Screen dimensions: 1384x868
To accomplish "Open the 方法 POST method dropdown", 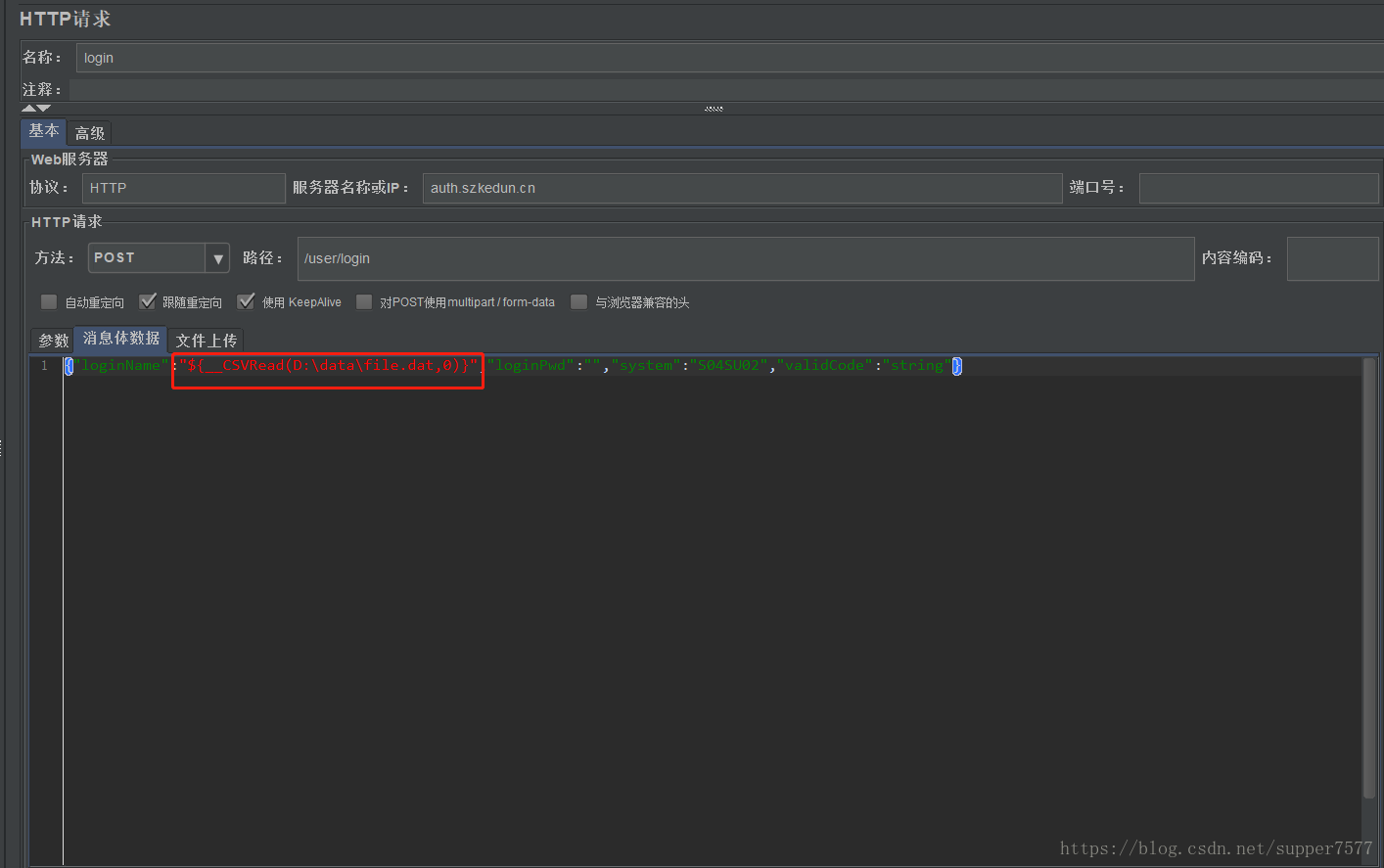I will [159, 258].
